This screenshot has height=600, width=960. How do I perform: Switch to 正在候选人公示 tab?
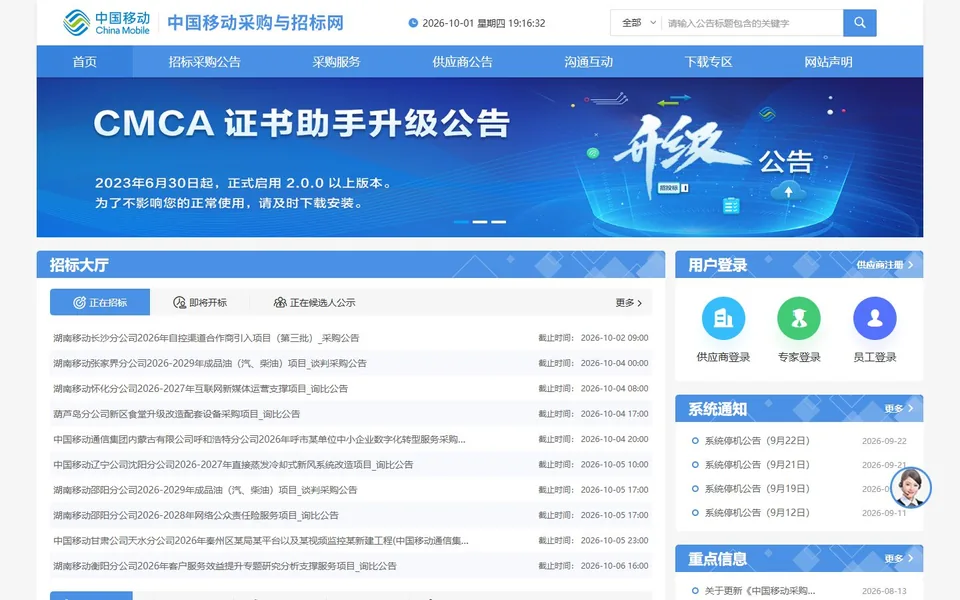click(x=314, y=302)
